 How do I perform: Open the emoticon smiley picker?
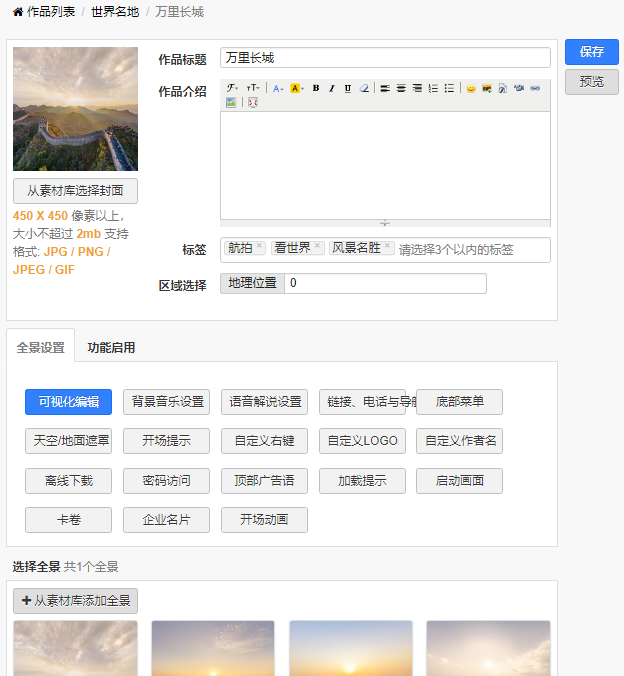(471, 88)
